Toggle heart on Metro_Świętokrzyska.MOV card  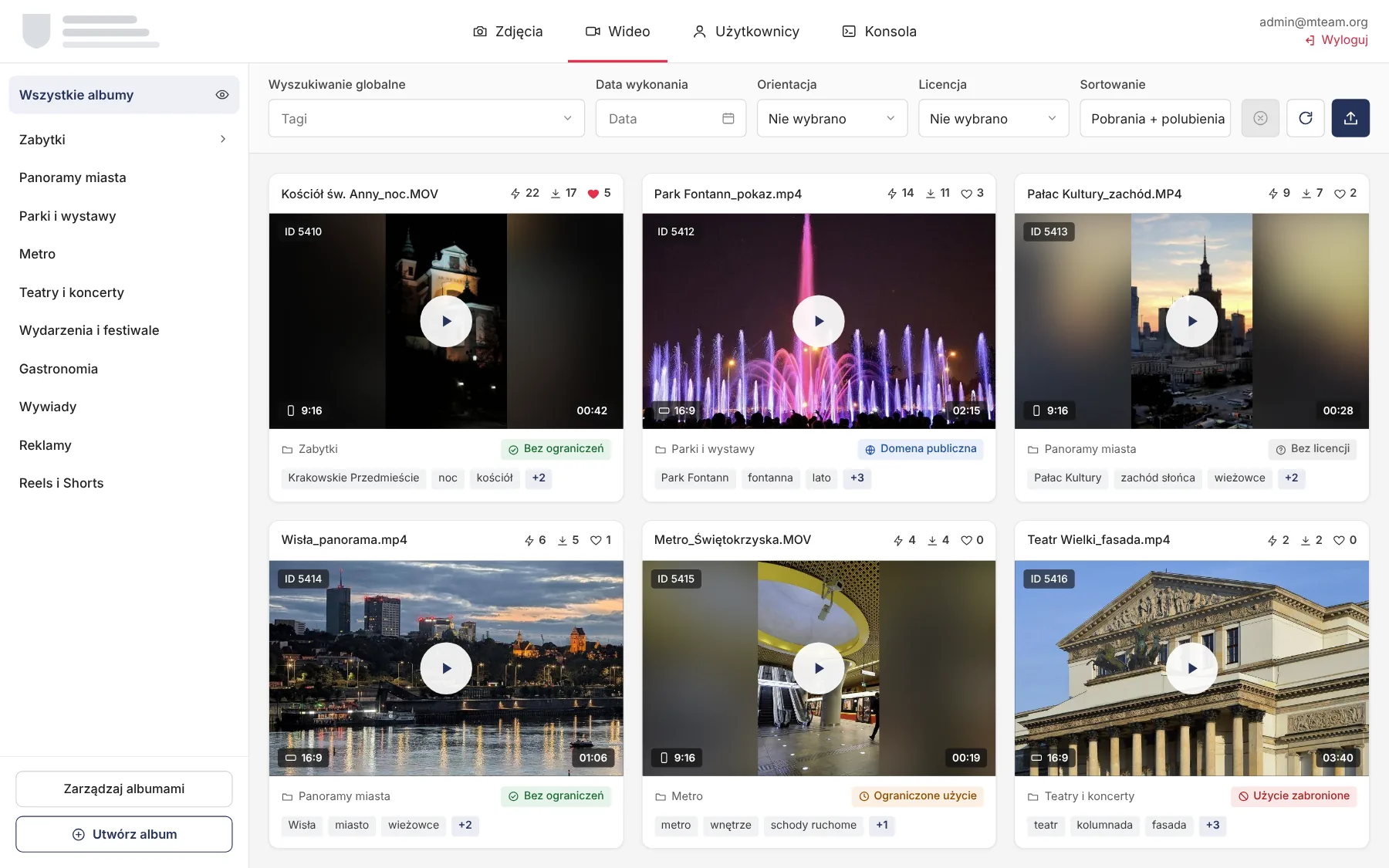(x=966, y=540)
